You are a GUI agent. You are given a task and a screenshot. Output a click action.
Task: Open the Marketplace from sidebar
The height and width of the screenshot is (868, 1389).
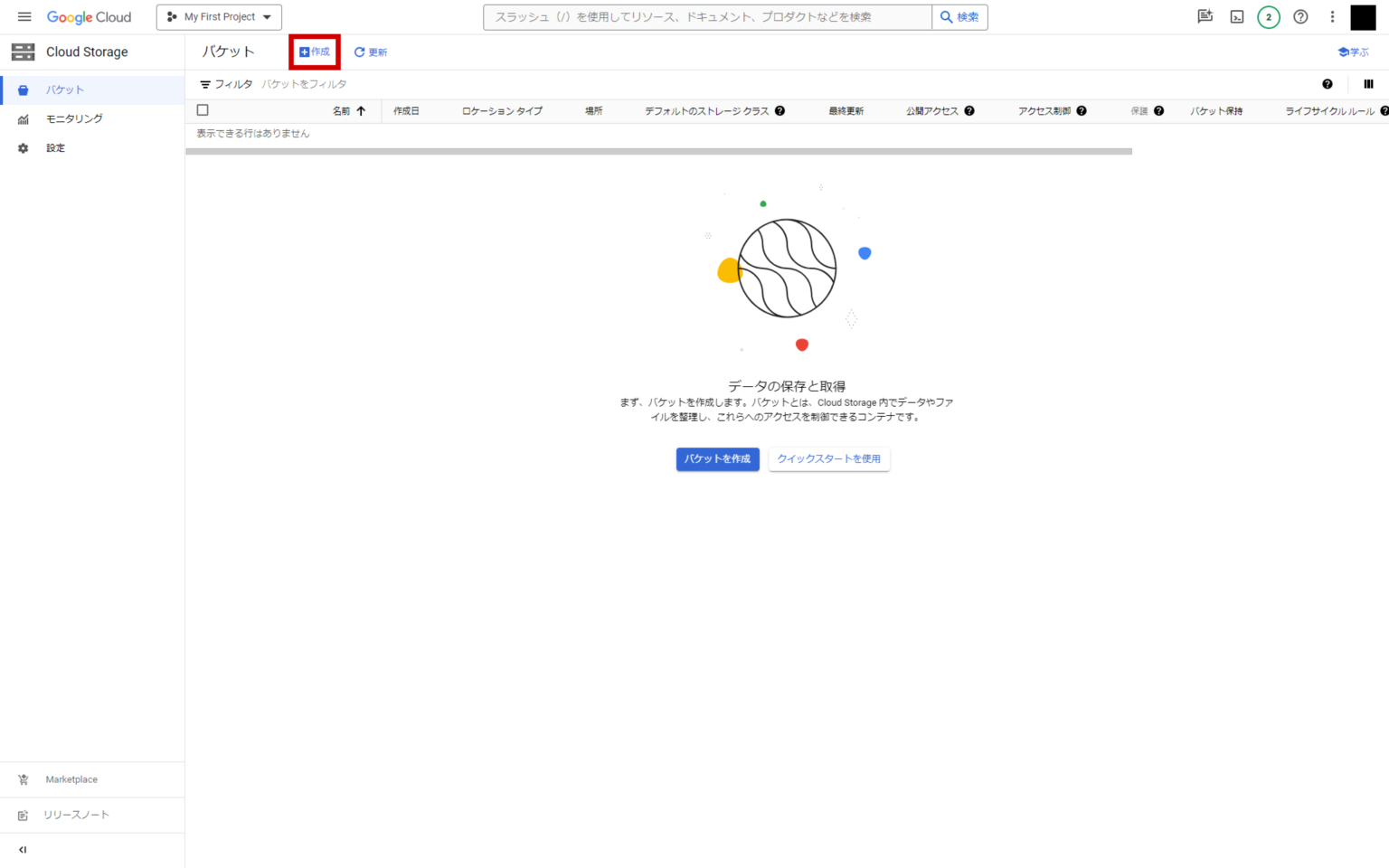(x=71, y=778)
